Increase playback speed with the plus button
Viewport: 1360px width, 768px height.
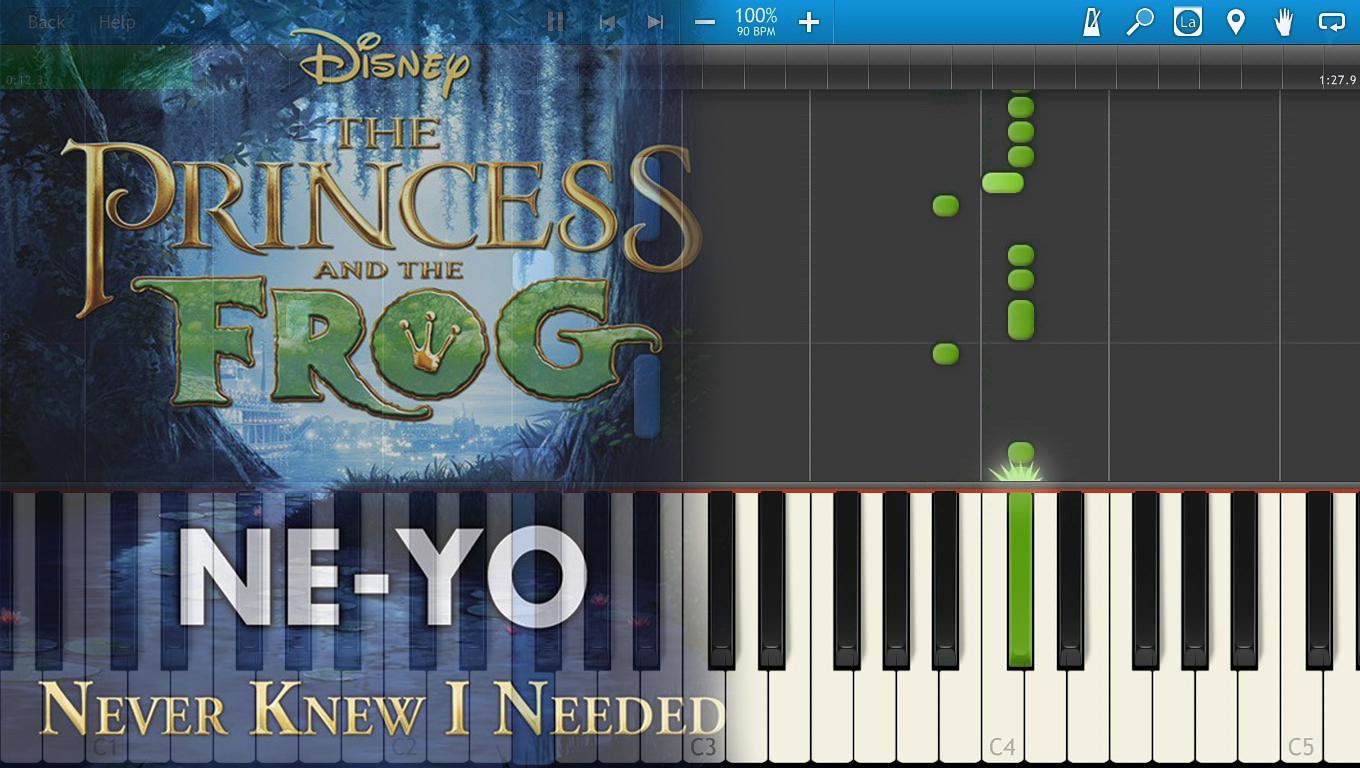click(x=809, y=22)
